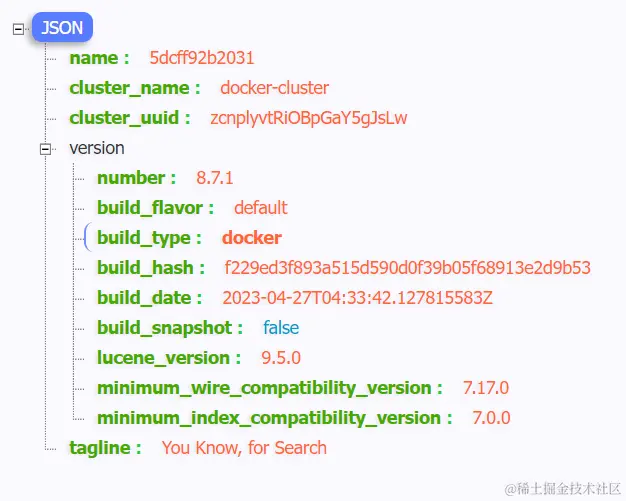This screenshot has height=501, width=626.
Task: Select the version tree label
Action: tap(97, 148)
